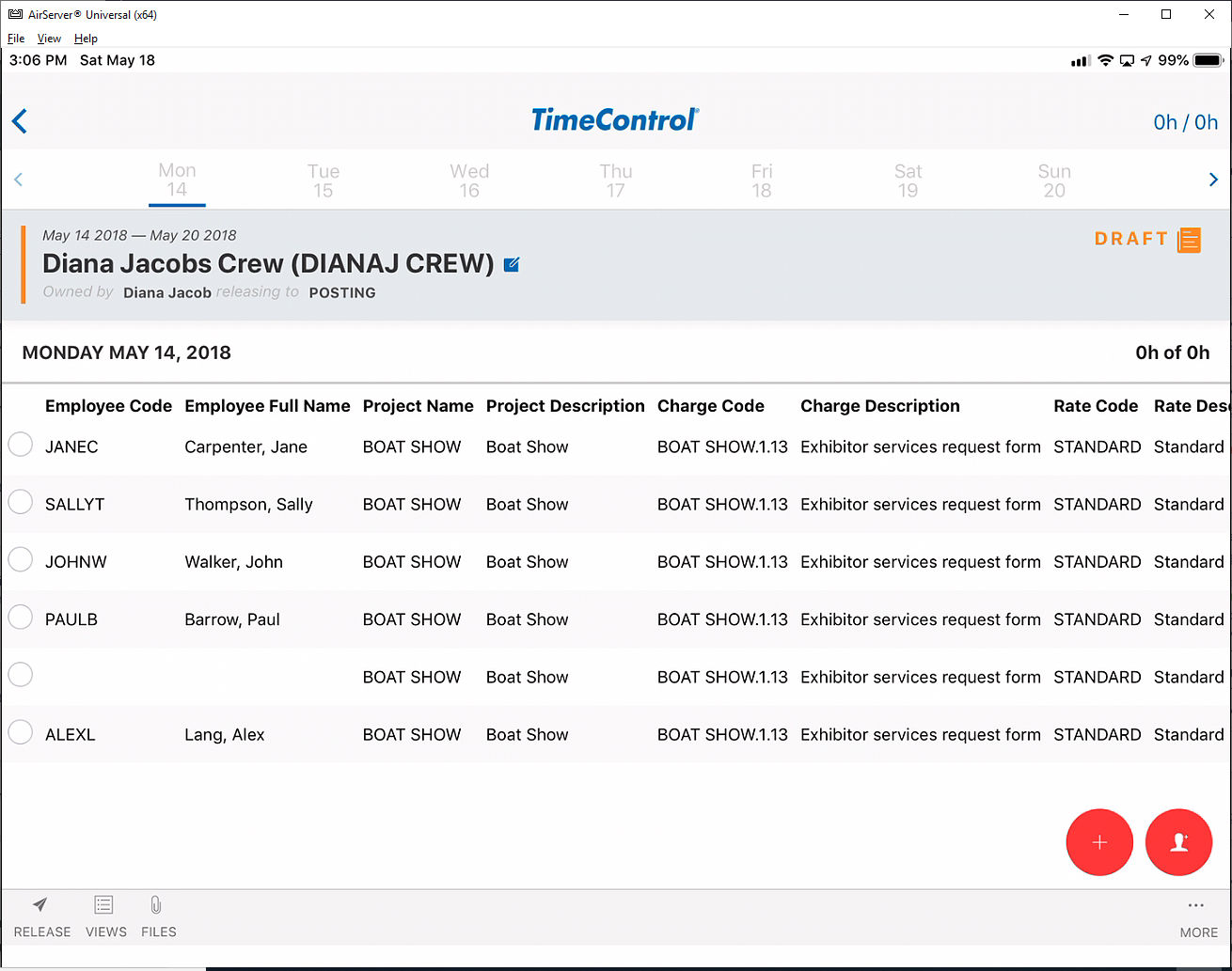Viewport: 1232px width, 971px height.
Task: Tap the Project Name column header
Action: point(419,406)
